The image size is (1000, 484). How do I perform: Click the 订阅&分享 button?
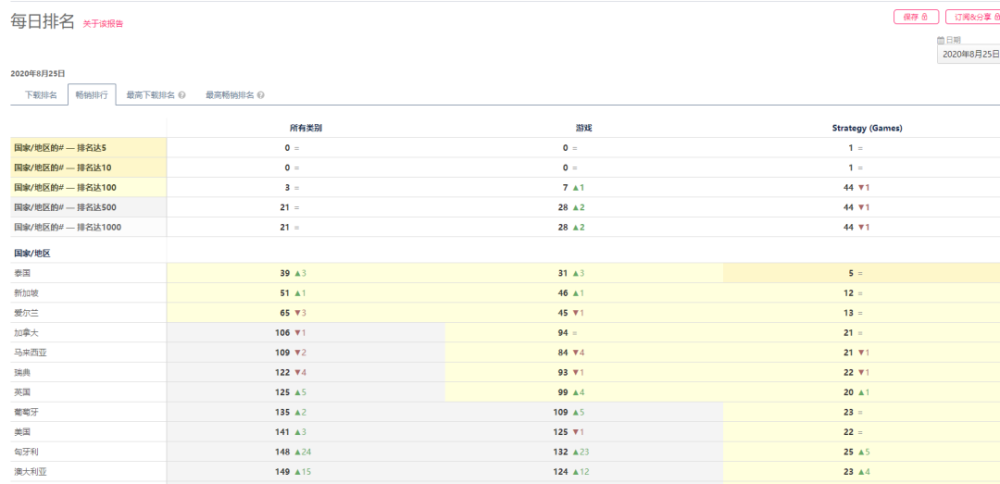[973, 17]
